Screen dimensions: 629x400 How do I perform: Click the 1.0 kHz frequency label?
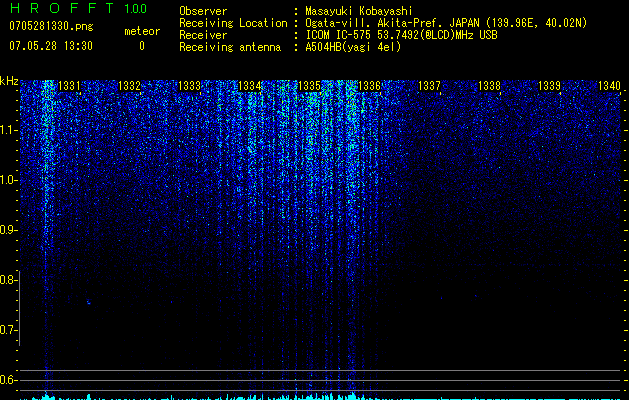click(7, 180)
